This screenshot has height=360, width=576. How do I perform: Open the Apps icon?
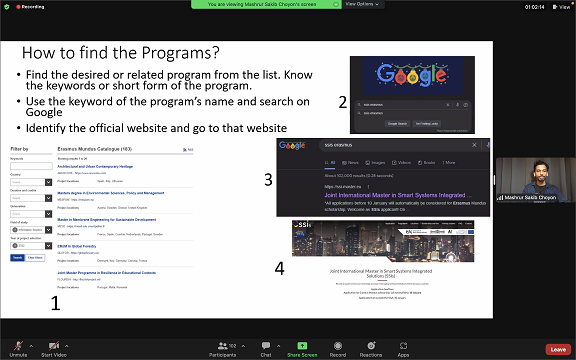403,346
